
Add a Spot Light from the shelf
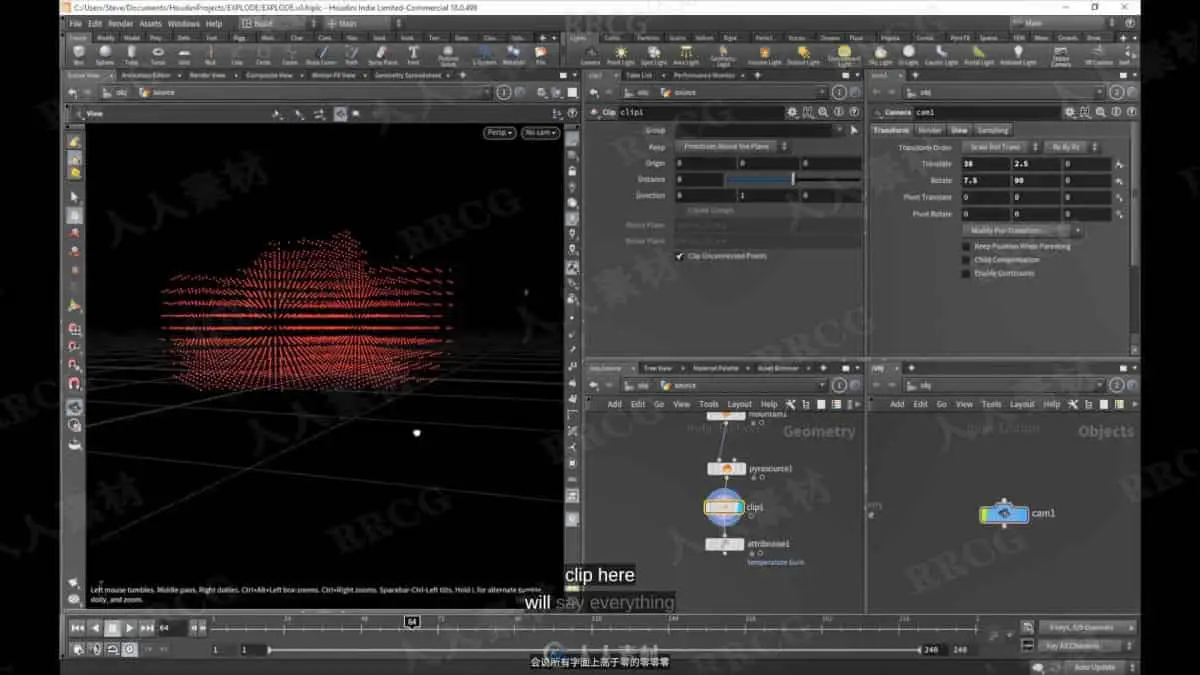(654, 54)
